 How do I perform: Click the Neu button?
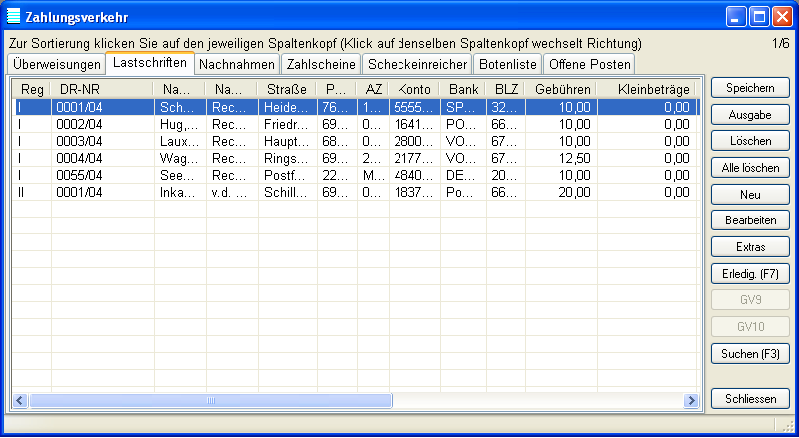749,193
